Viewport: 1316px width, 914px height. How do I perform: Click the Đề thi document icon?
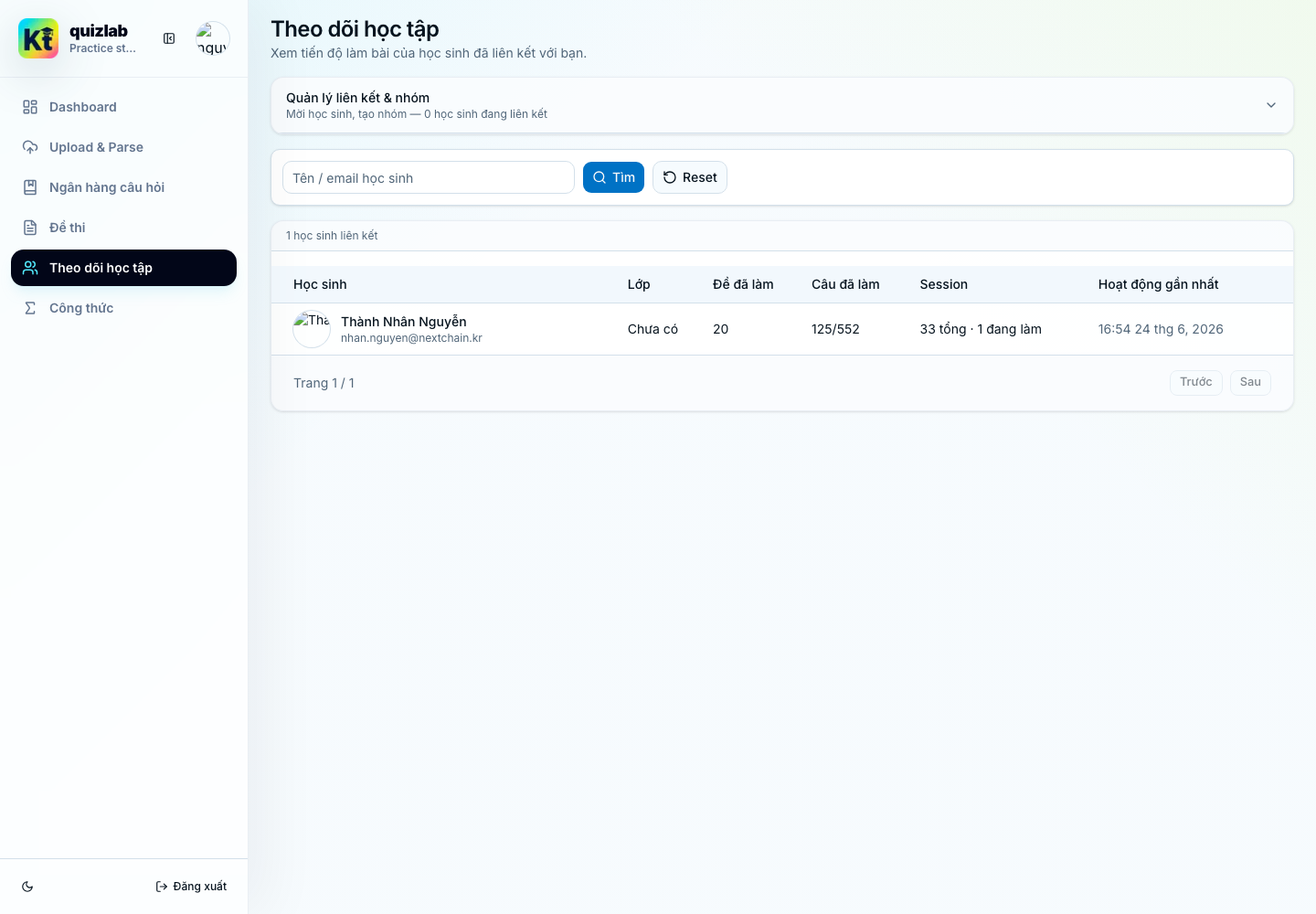point(30,228)
